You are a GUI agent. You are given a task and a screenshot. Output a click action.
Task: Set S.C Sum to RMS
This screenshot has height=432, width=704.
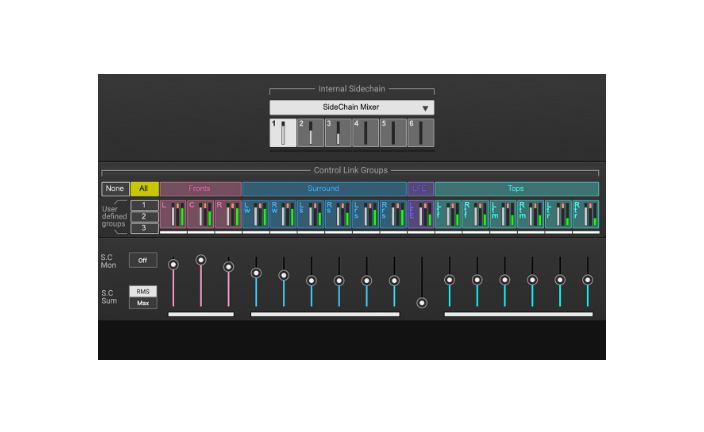pyautogui.click(x=143, y=291)
